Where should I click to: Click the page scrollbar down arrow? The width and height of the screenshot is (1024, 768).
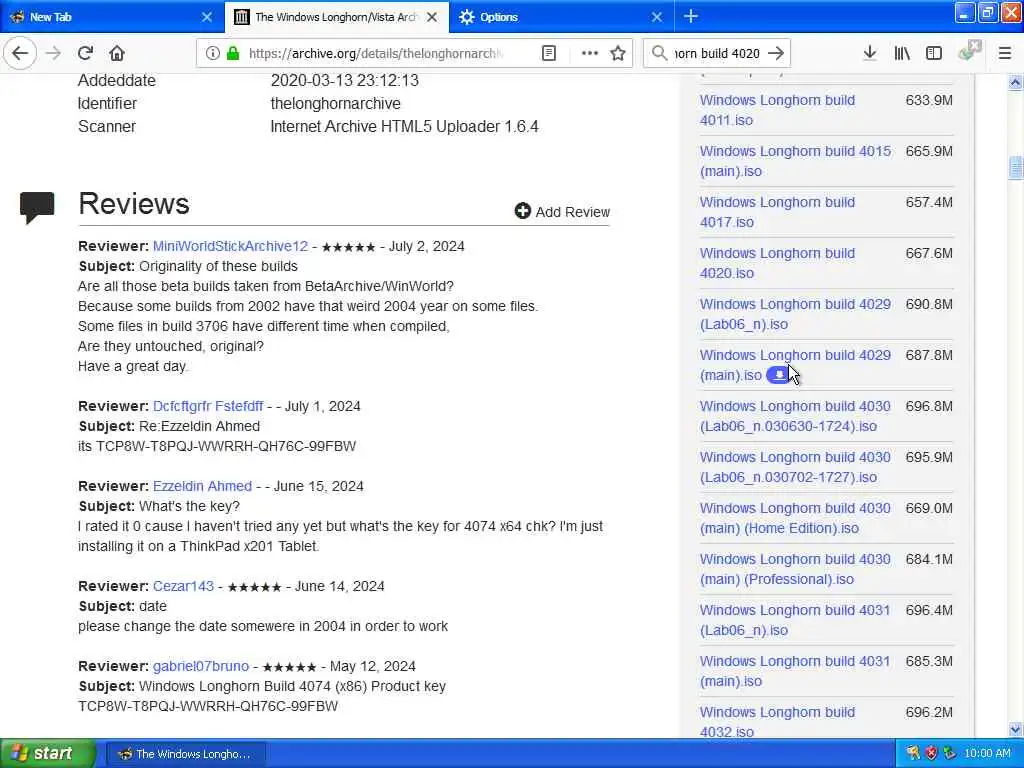1015,729
